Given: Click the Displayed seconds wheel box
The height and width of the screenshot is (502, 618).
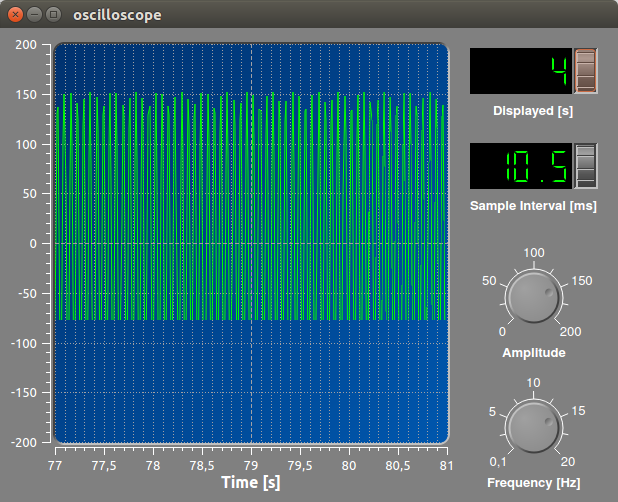Looking at the screenshot, I should coord(585,71).
